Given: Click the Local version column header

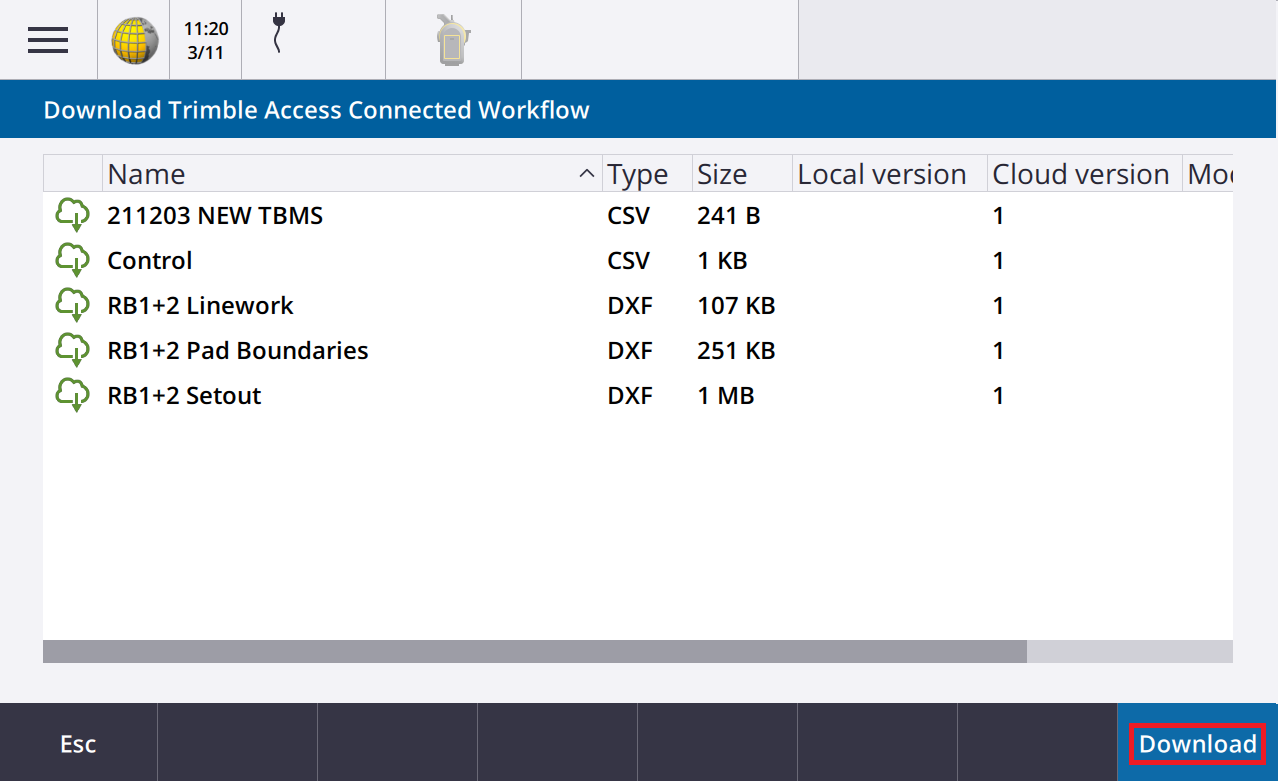Looking at the screenshot, I should (881, 173).
